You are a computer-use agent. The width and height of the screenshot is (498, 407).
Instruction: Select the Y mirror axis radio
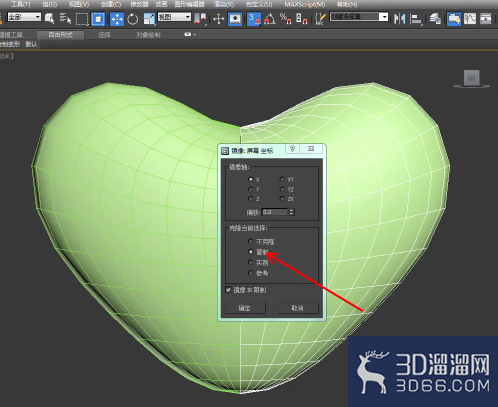click(250, 189)
